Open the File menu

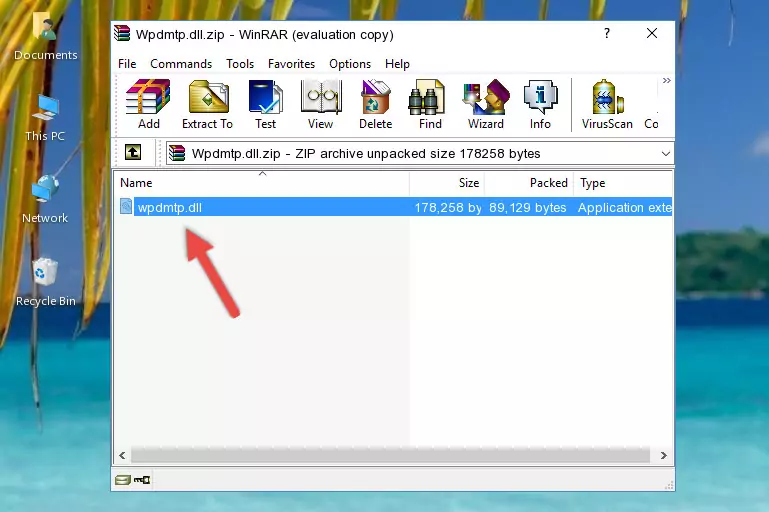pyautogui.click(x=127, y=64)
